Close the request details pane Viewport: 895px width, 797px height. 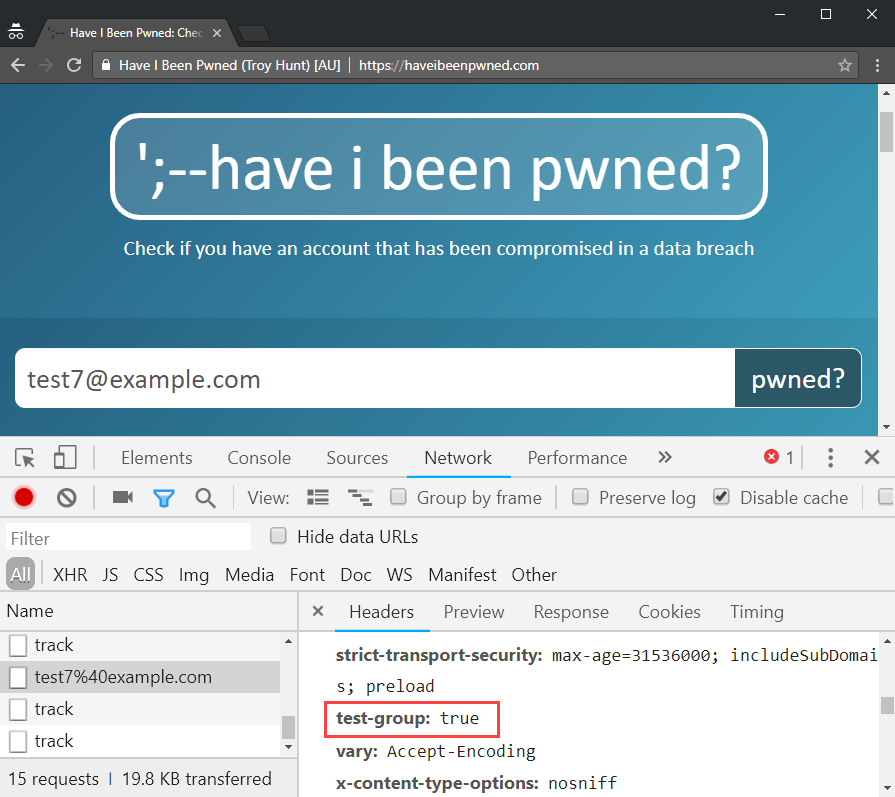(x=318, y=611)
